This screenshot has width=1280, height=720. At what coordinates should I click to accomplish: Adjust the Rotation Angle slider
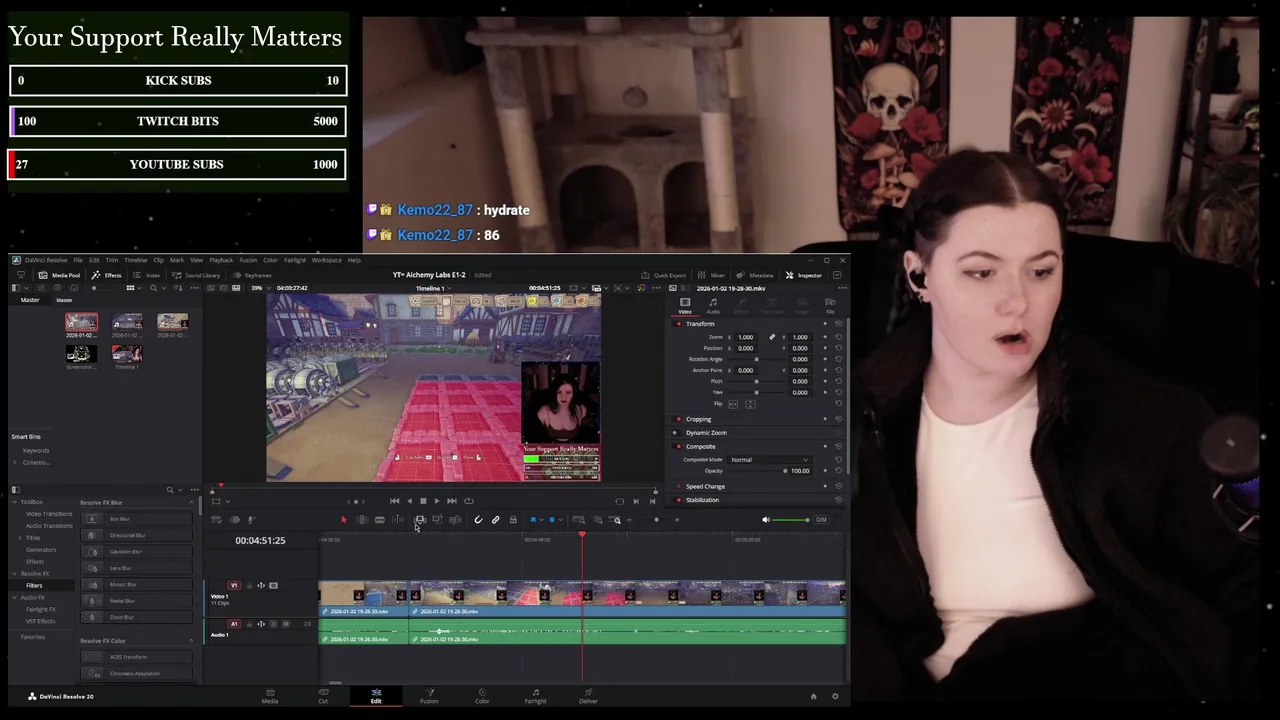(757, 359)
